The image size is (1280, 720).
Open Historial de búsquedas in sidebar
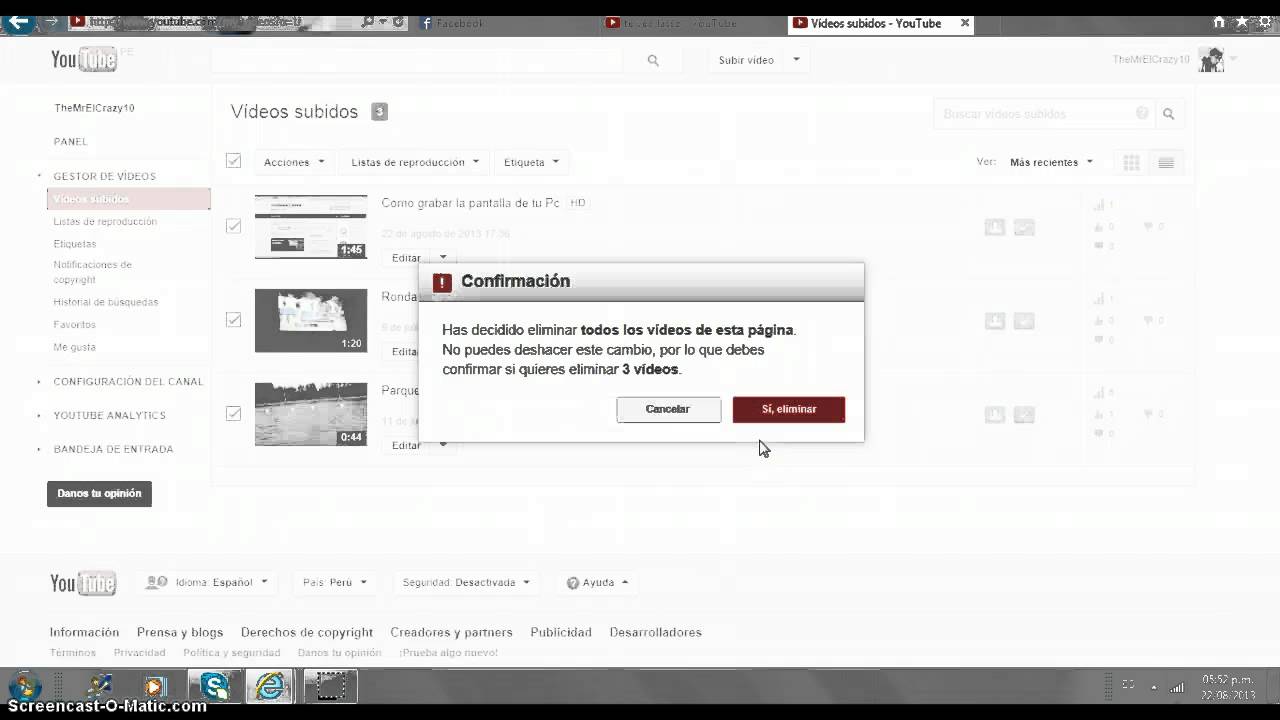pyautogui.click(x=106, y=302)
